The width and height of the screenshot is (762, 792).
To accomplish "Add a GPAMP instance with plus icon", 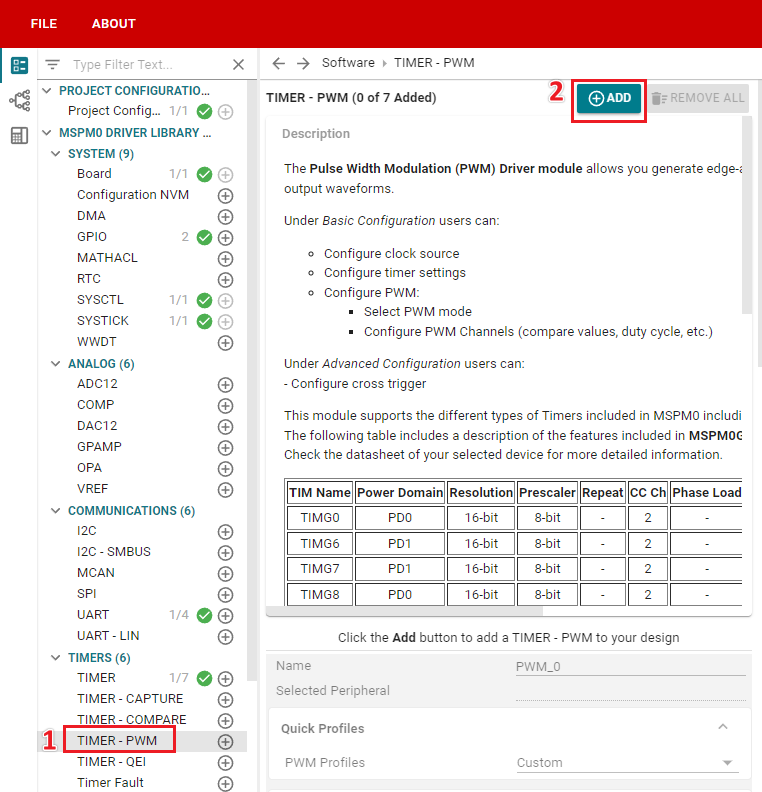I will coord(225,448).
